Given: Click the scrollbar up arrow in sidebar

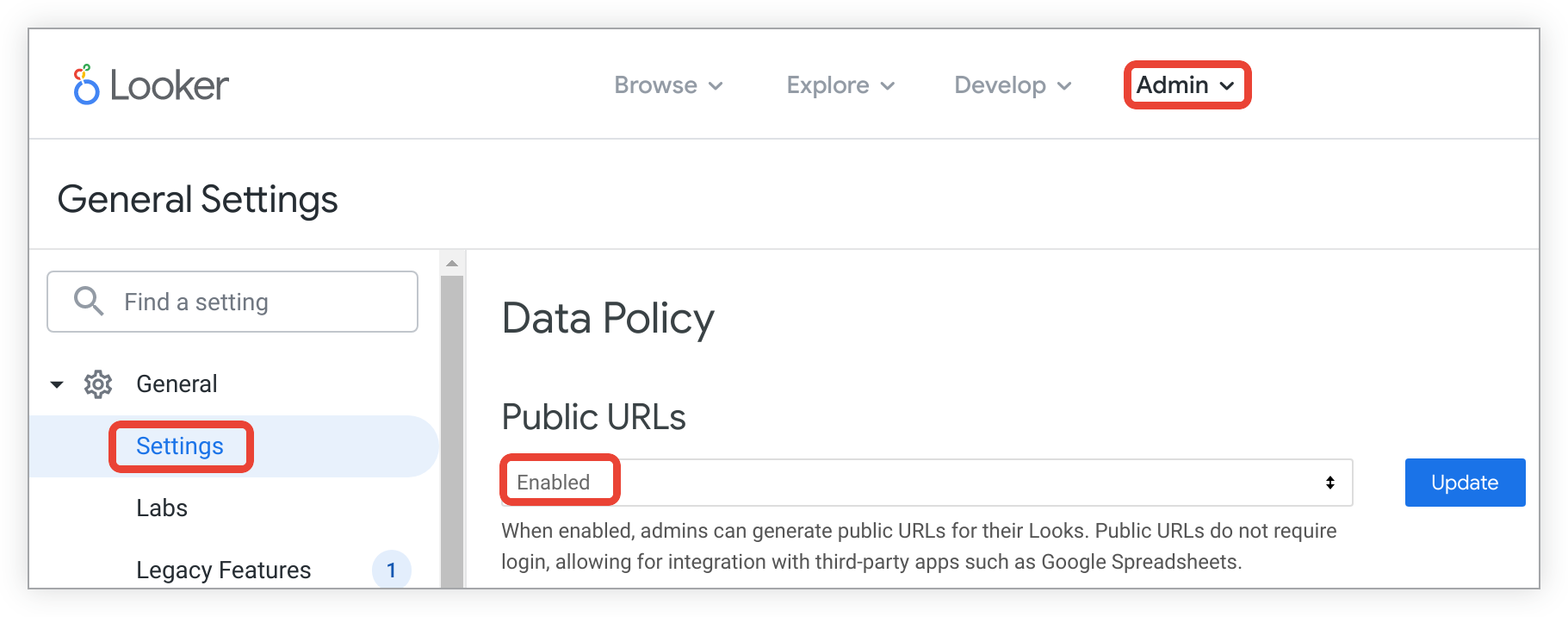Looking at the screenshot, I should pyautogui.click(x=452, y=264).
